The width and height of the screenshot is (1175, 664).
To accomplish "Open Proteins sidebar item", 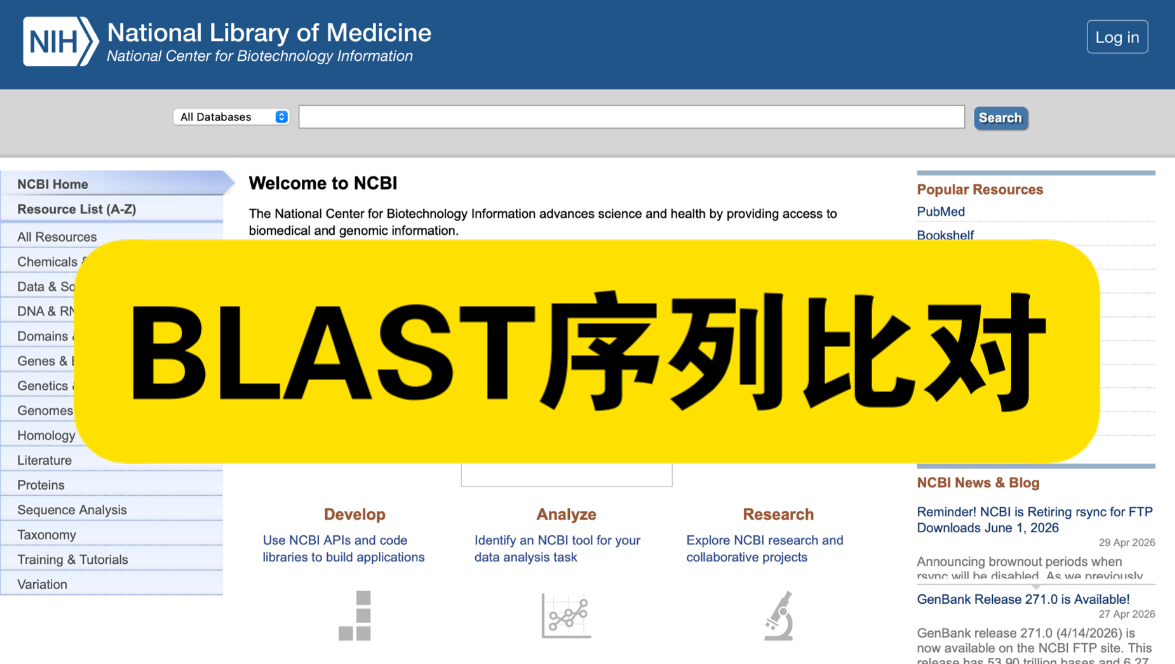I will click(x=112, y=485).
